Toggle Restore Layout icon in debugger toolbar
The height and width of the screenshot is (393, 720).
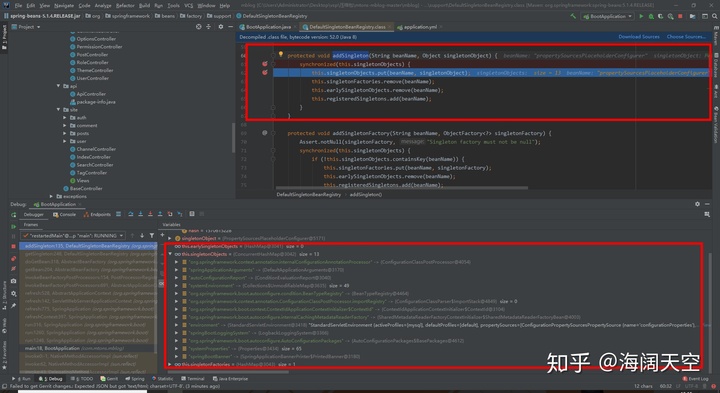(707, 214)
